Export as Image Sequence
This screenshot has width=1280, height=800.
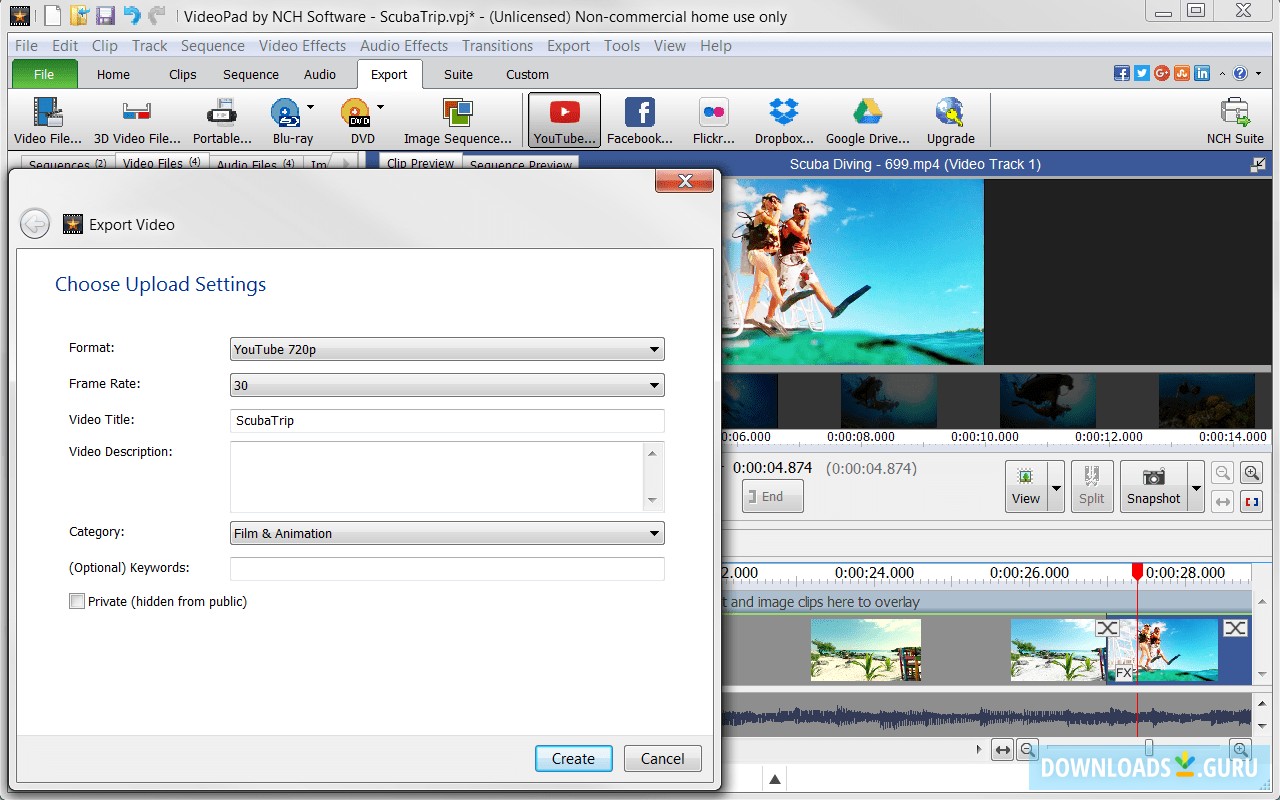(x=456, y=118)
